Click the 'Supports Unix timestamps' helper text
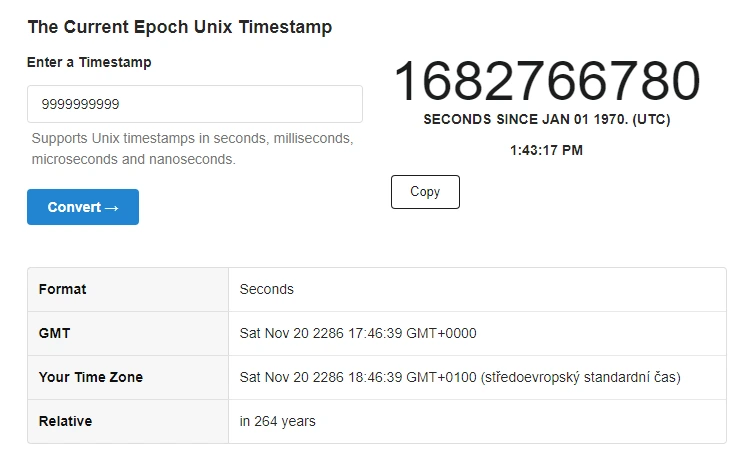This screenshot has width=734, height=453. 192,139
